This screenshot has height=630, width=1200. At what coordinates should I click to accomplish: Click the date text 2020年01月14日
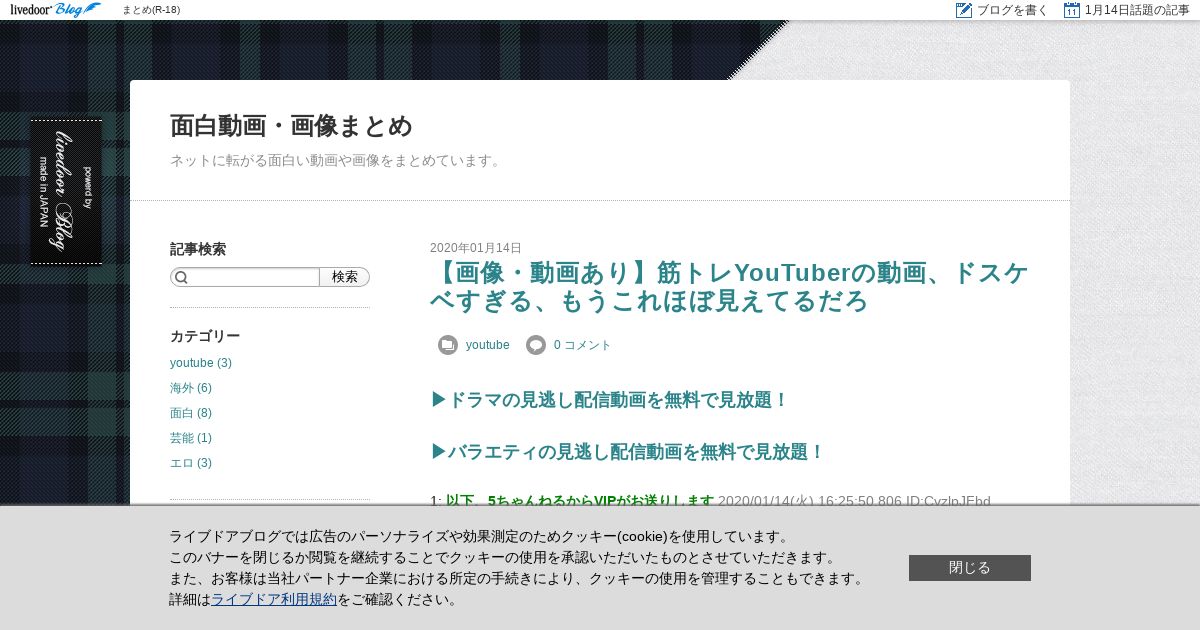(476, 248)
